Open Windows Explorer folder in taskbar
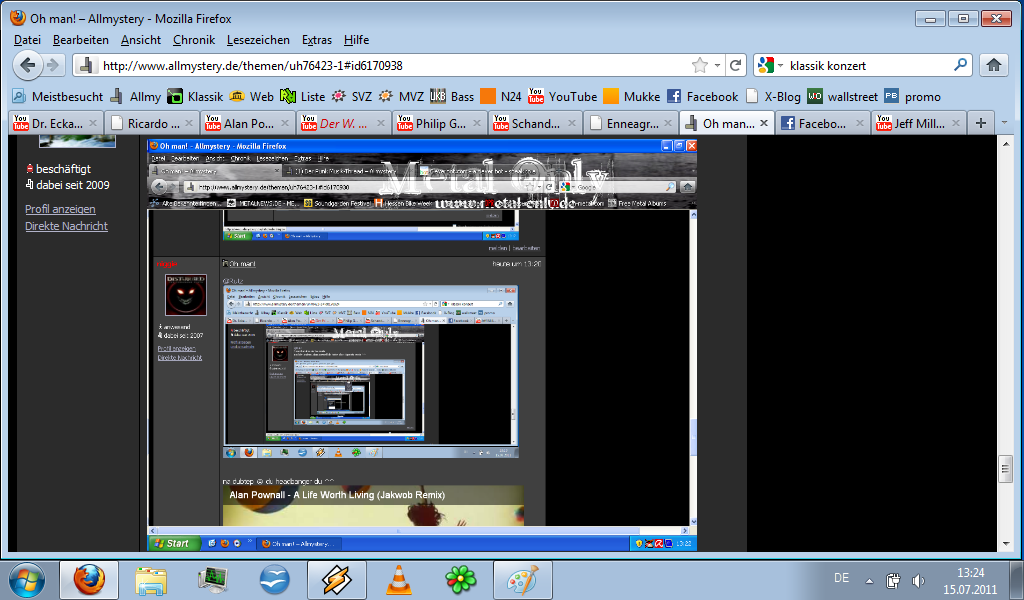The width and height of the screenshot is (1024, 600). pos(151,580)
